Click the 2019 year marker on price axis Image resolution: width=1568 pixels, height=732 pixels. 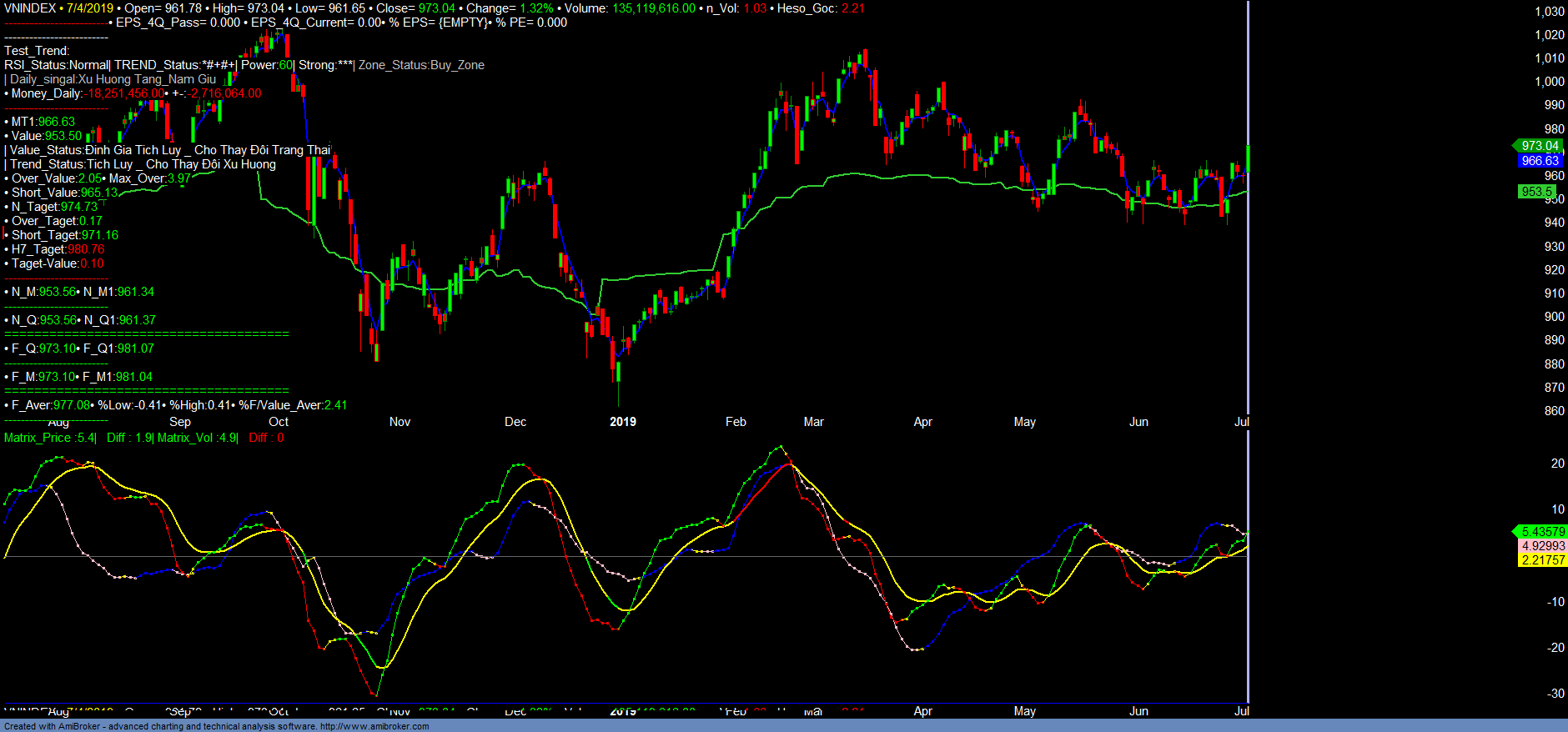pos(622,422)
